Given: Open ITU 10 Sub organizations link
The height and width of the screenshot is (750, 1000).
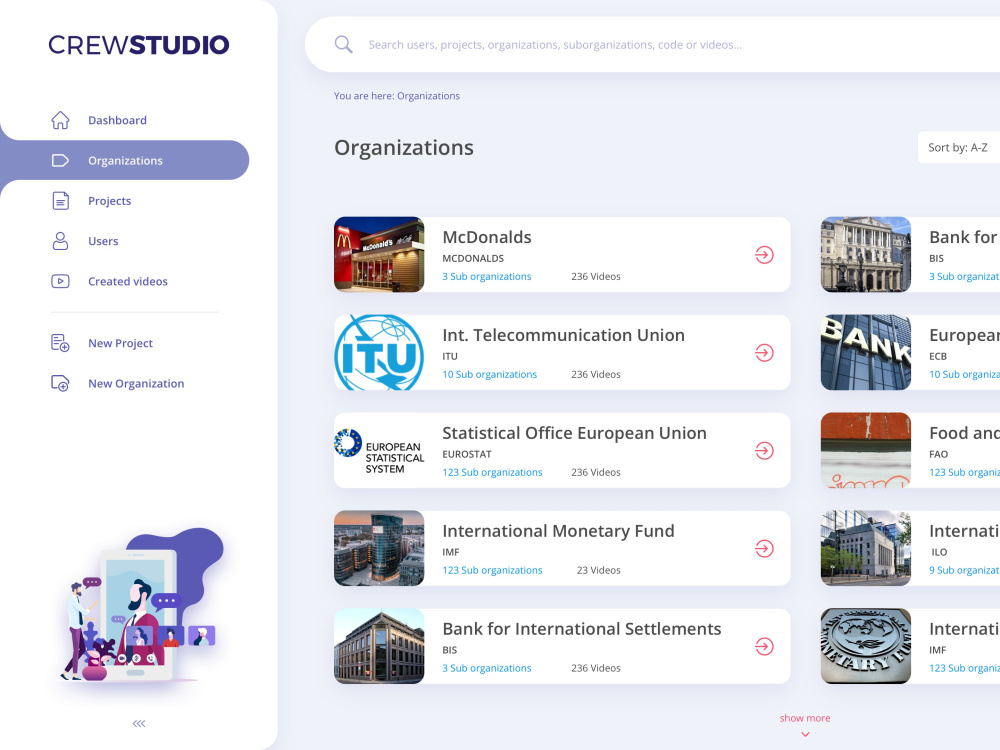Looking at the screenshot, I should [x=490, y=374].
